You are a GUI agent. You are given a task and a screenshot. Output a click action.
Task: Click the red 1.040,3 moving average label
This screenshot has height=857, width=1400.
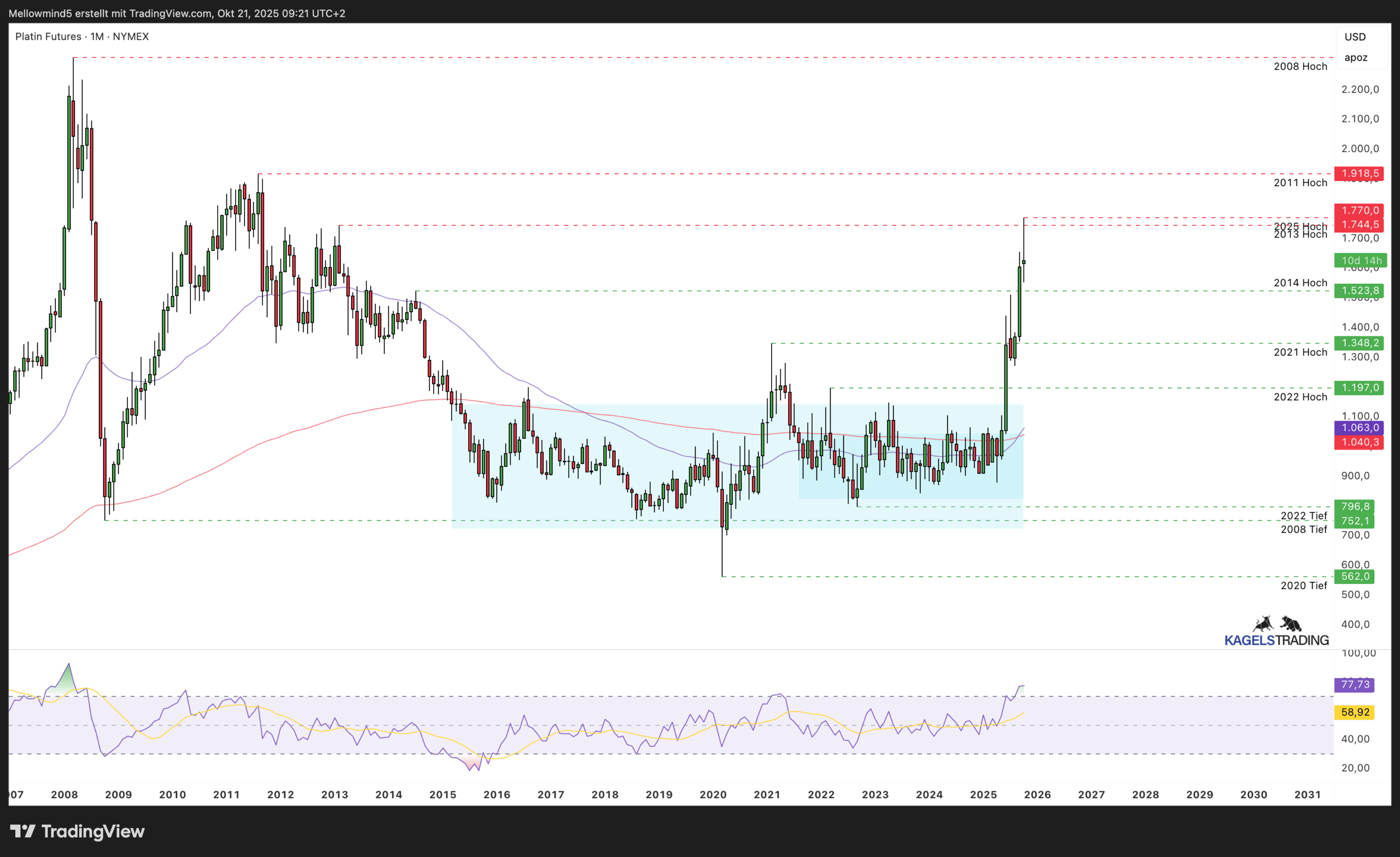coord(1359,442)
